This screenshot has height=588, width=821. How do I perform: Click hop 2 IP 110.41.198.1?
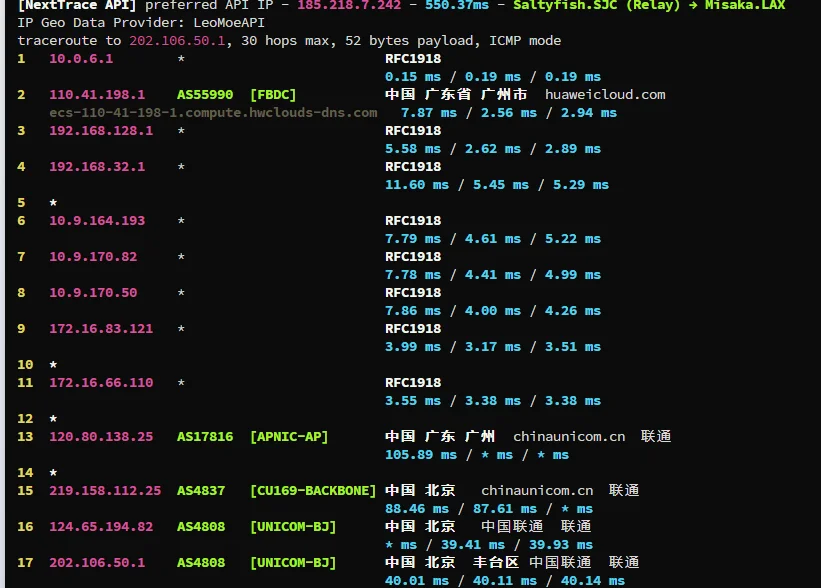point(97,95)
